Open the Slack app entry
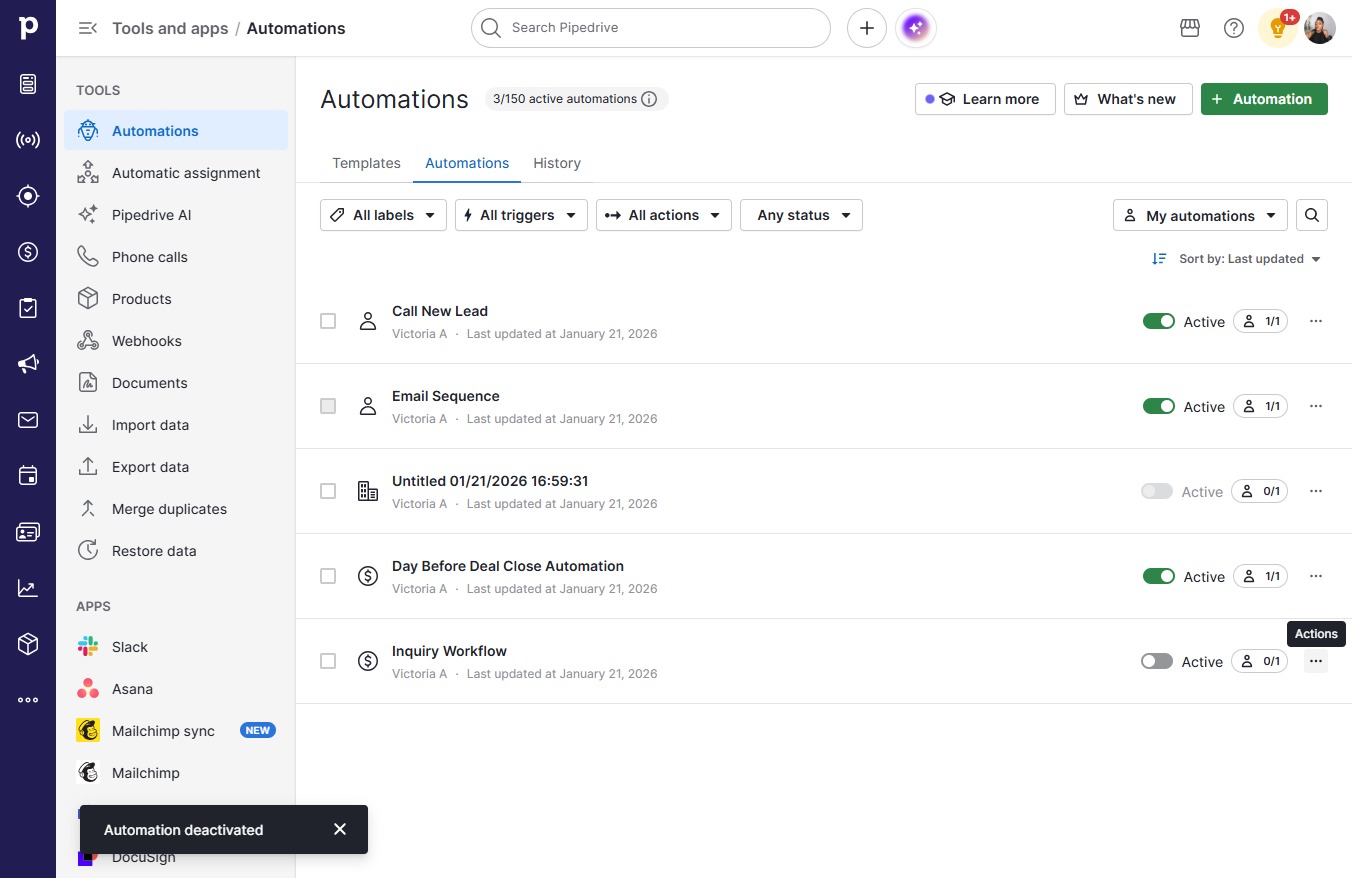The height and width of the screenshot is (878, 1352). 176,647
